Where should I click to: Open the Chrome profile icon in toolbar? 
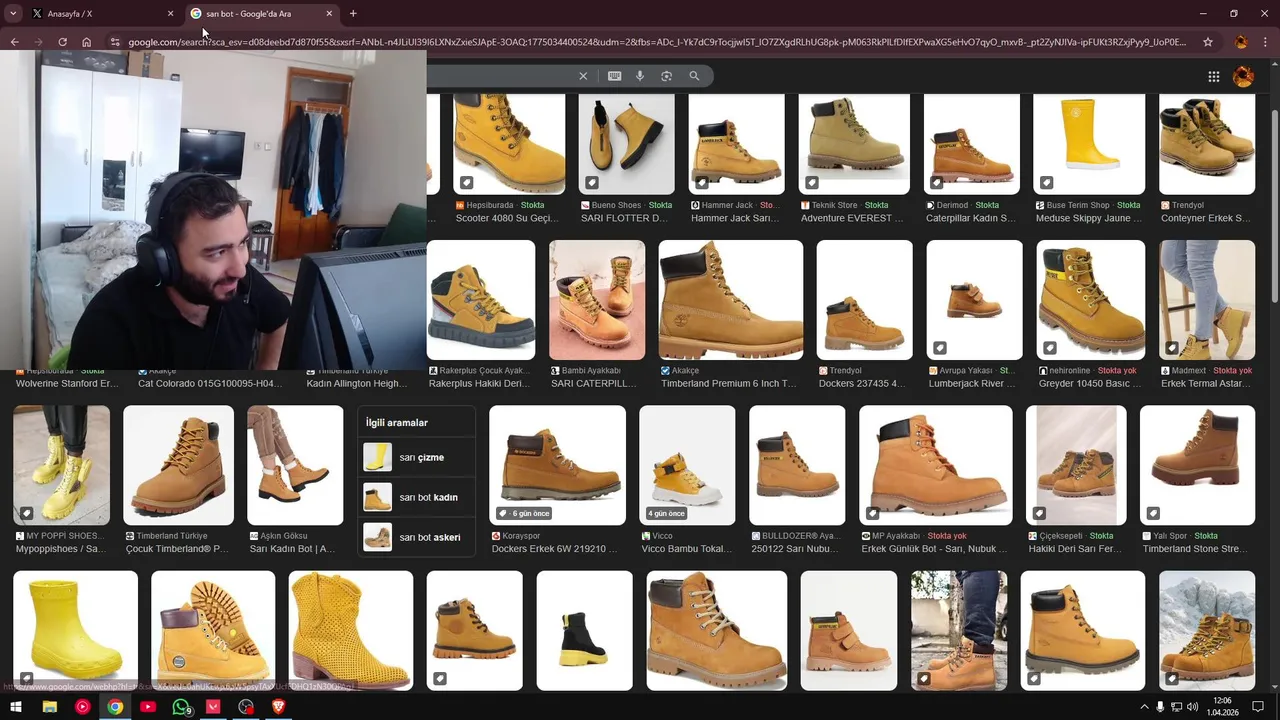pyautogui.click(x=1241, y=42)
